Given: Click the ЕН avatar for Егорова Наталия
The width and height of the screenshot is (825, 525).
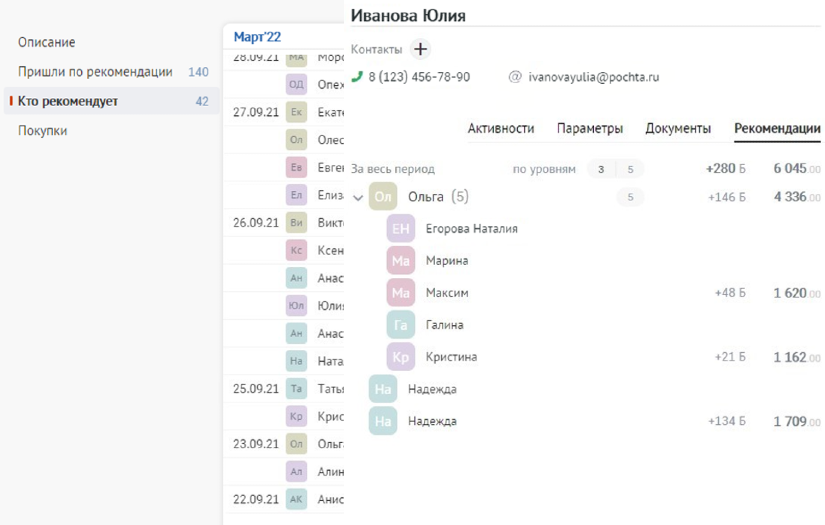Looking at the screenshot, I should click(400, 229).
